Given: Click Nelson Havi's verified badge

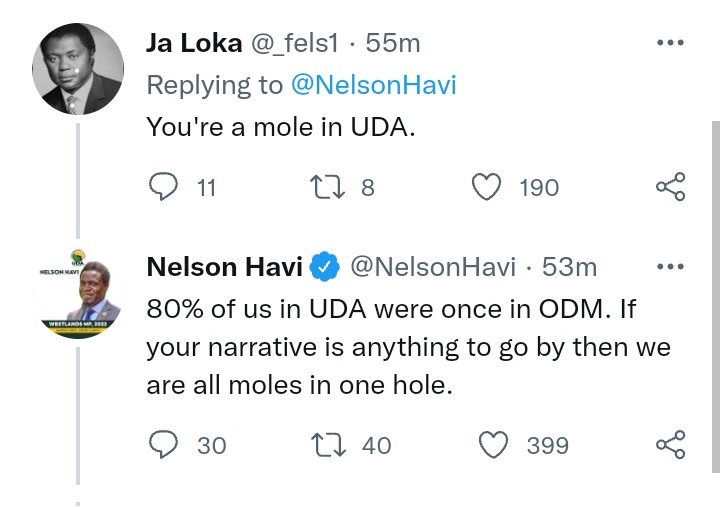Looking at the screenshot, I should (x=324, y=266).
